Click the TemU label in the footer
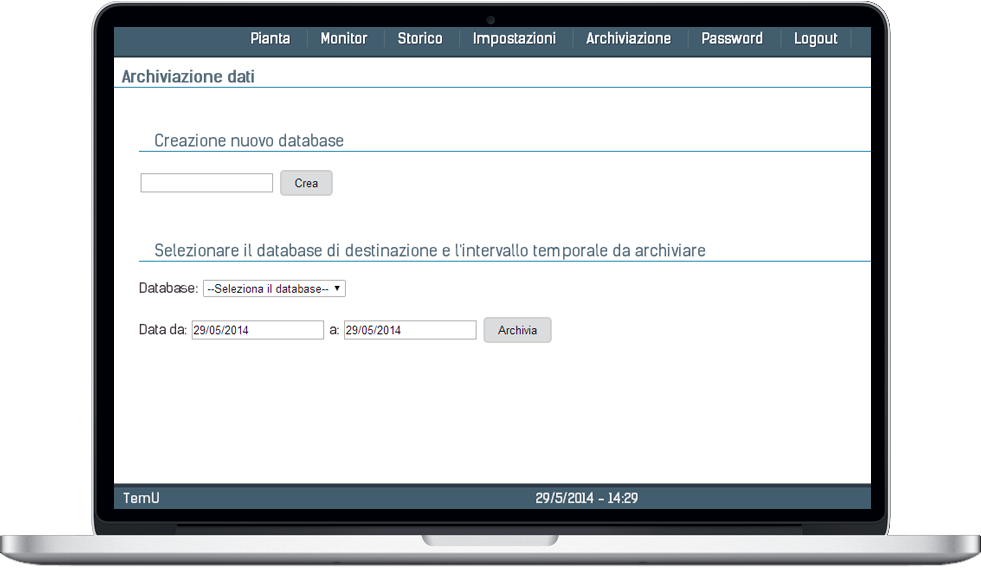 (141, 498)
